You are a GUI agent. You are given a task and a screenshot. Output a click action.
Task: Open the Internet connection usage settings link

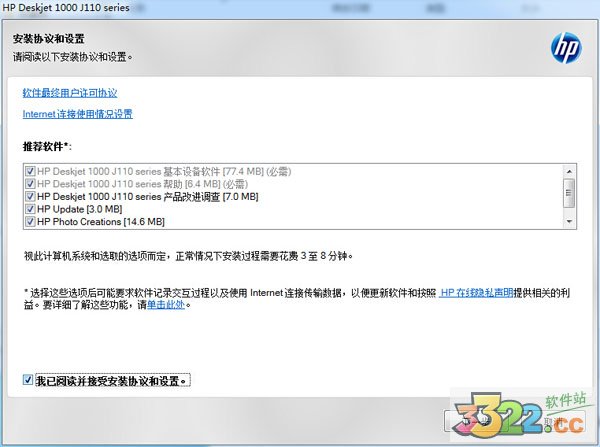point(78,114)
